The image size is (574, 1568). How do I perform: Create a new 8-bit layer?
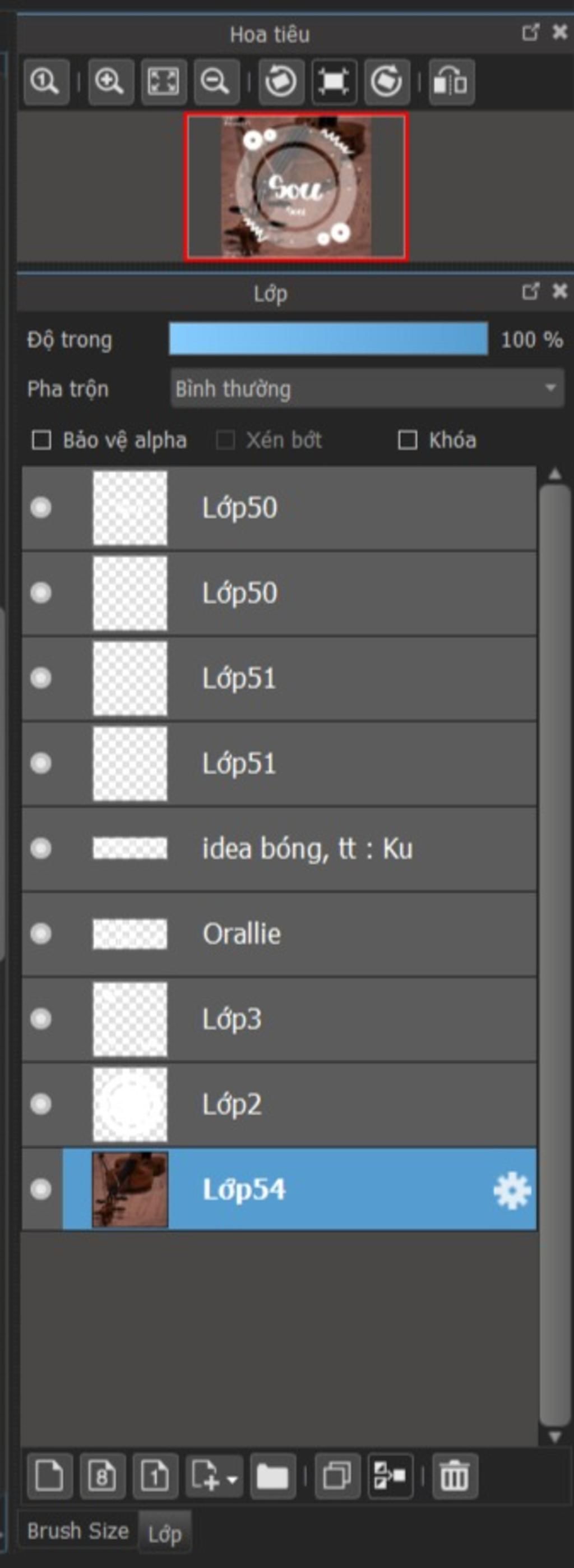pyautogui.click(x=102, y=1475)
